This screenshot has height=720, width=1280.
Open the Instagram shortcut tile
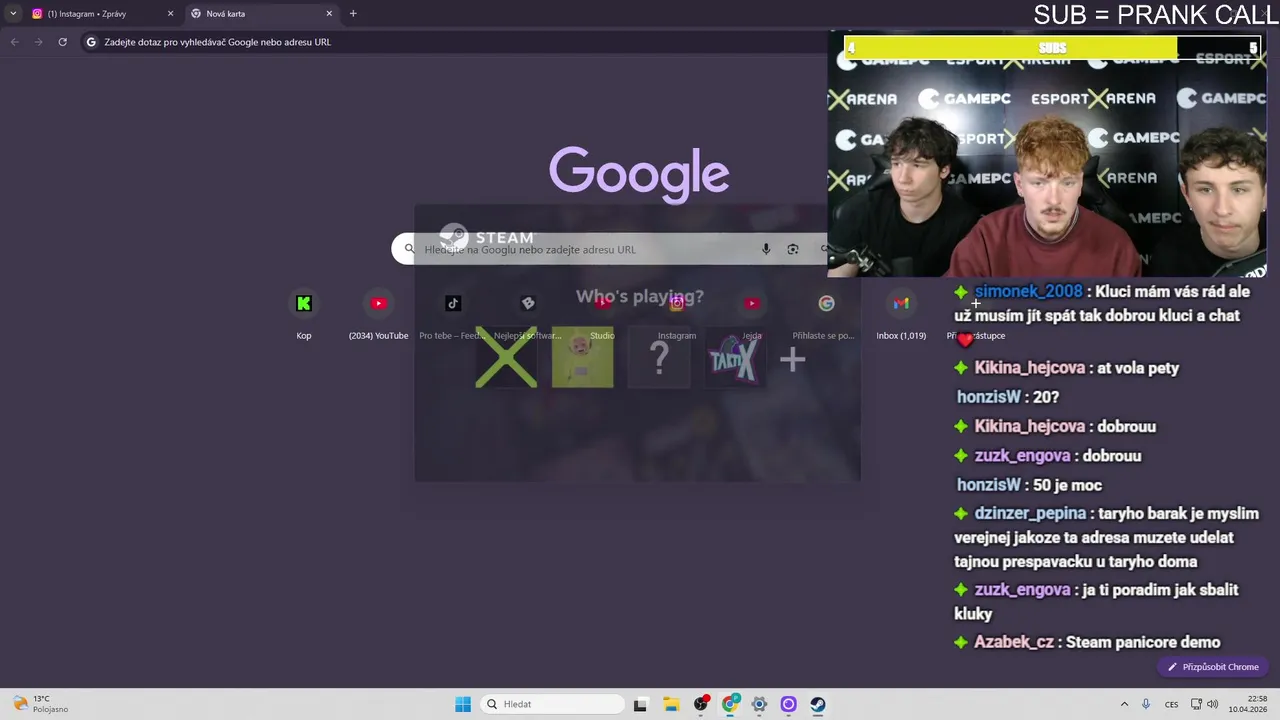pyautogui.click(x=677, y=315)
